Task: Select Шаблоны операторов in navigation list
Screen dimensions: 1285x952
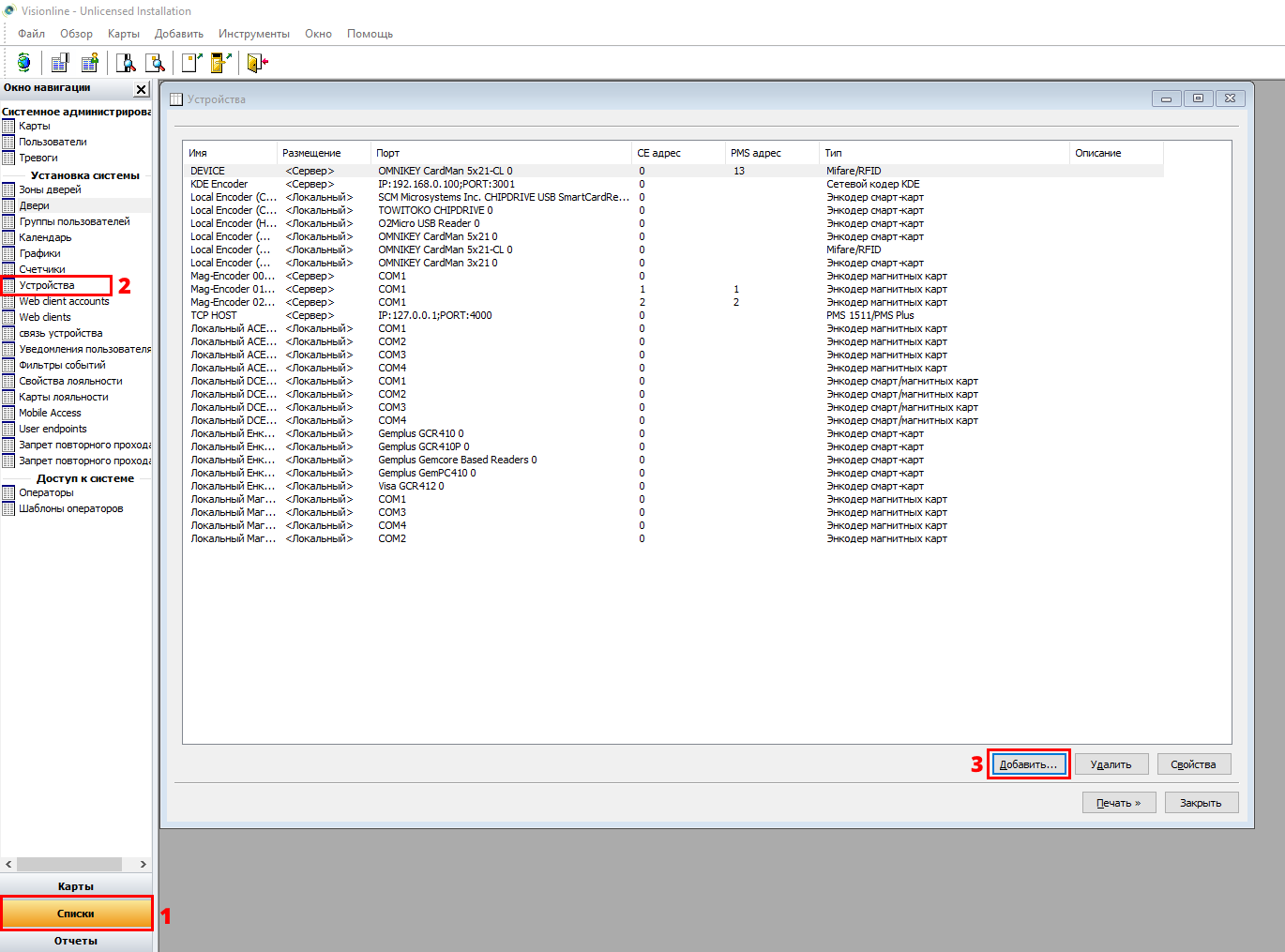Action: pyautogui.click(x=71, y=508)
